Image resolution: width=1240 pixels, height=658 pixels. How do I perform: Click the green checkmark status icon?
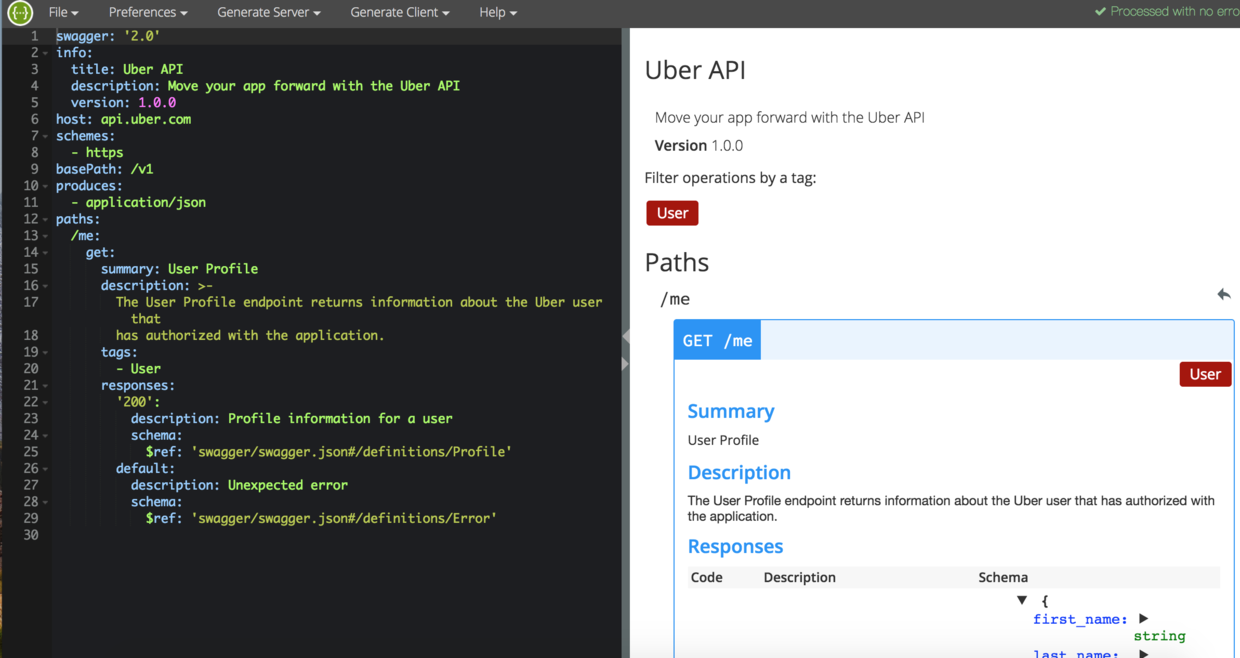click(1100, 12)
